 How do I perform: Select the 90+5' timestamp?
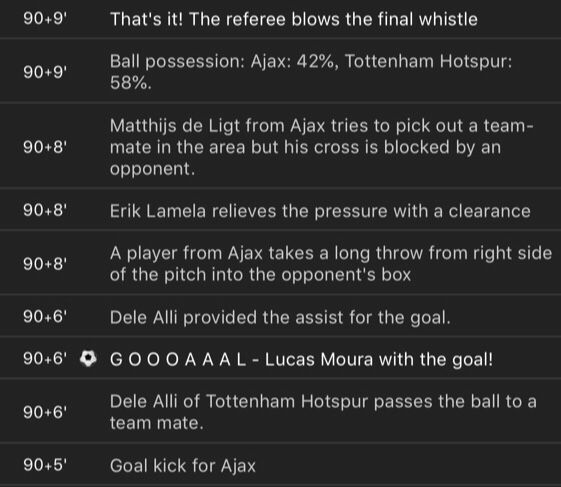(45, 465)
